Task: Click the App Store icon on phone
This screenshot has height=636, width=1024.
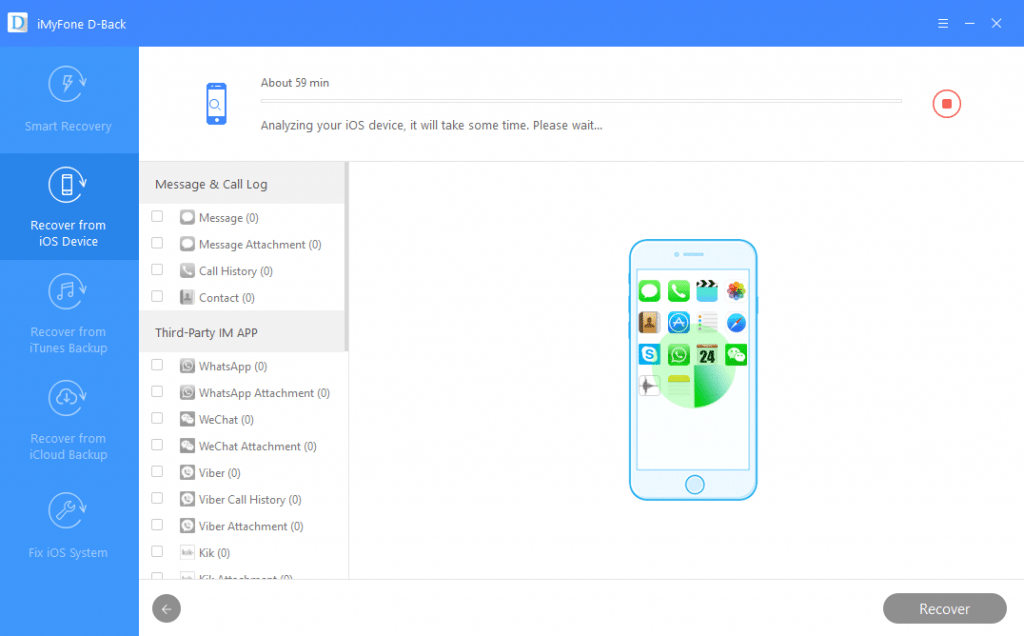Action: tap(679, 323)
